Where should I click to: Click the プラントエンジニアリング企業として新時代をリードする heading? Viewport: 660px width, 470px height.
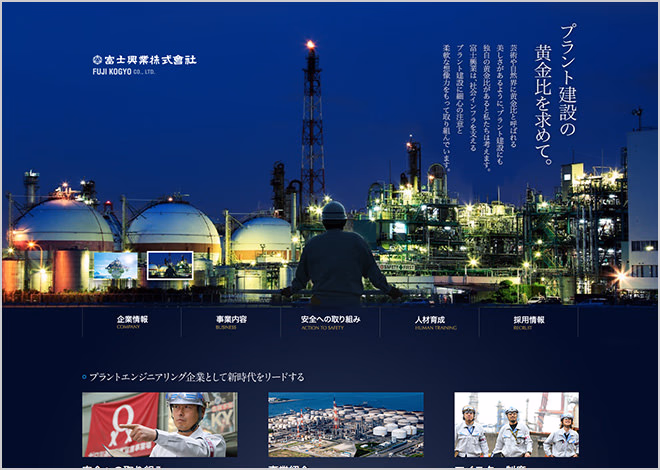pos(197,377)
